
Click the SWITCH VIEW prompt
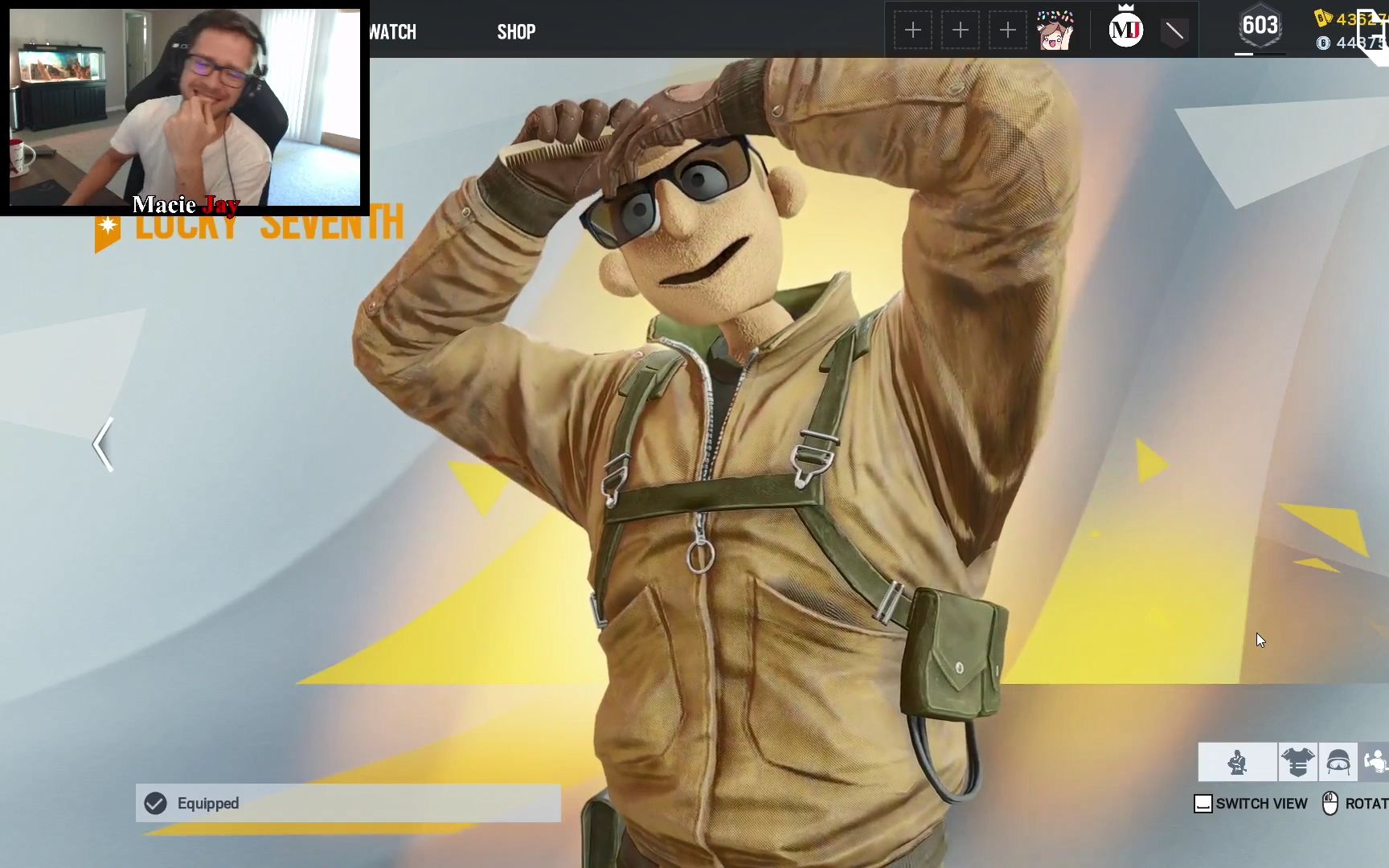tap(1251, 804)
